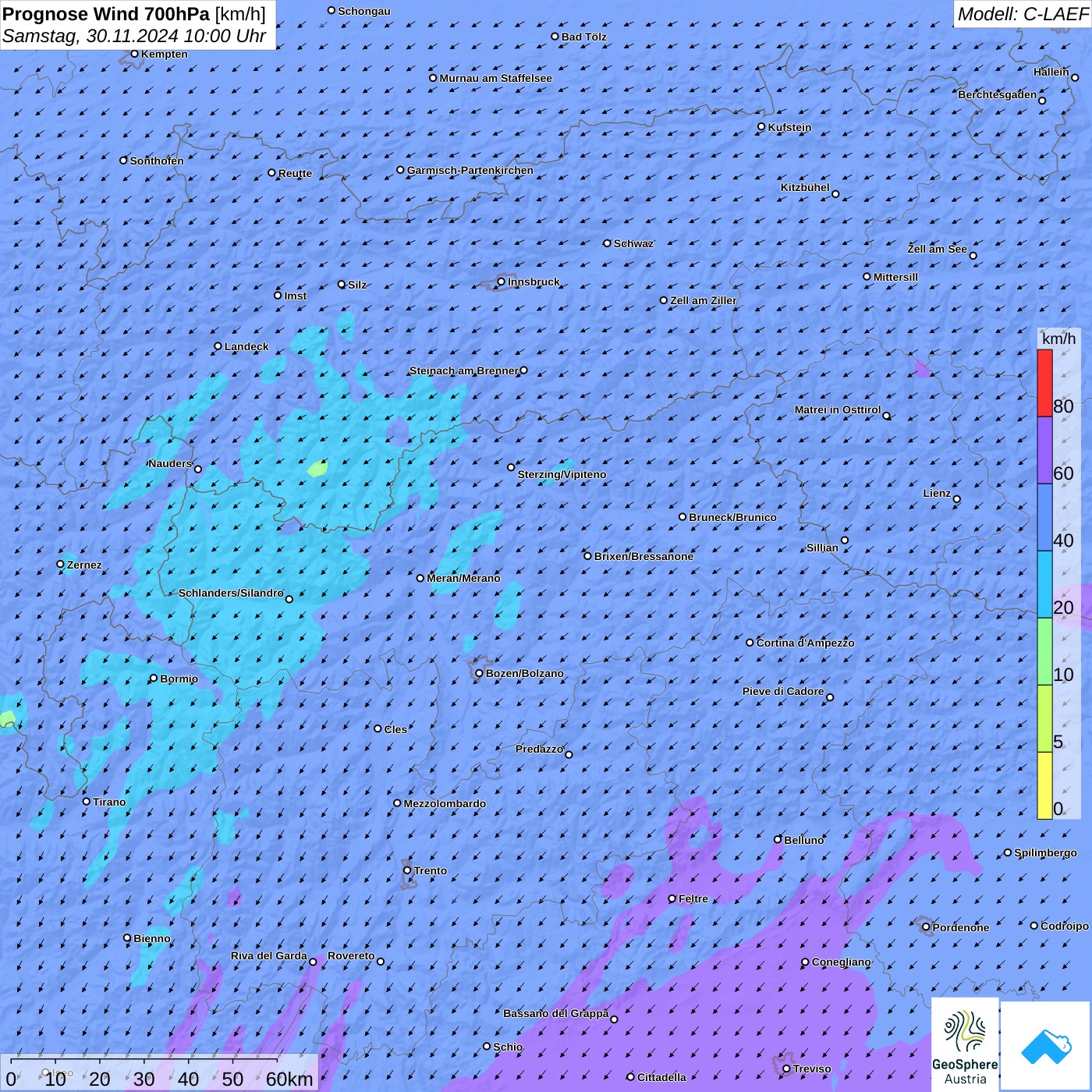Click the 'Cortina d'Ampezzo' label
1092x1092 pixels.
point(805,643)
